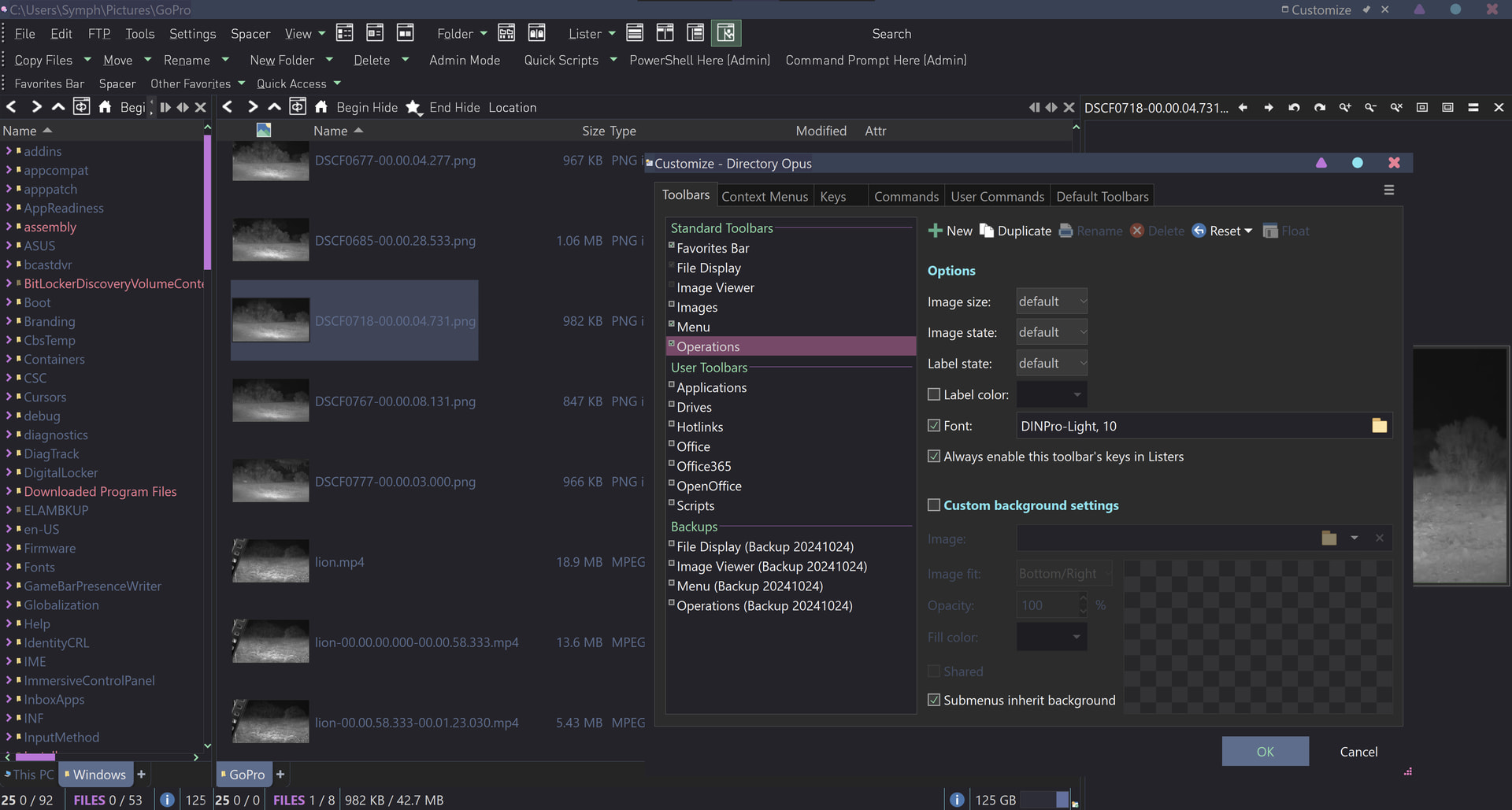Screen dimensions: 1512x810
Task: Expand the Reset dropdown arrow
Action: coord(1248,231)
